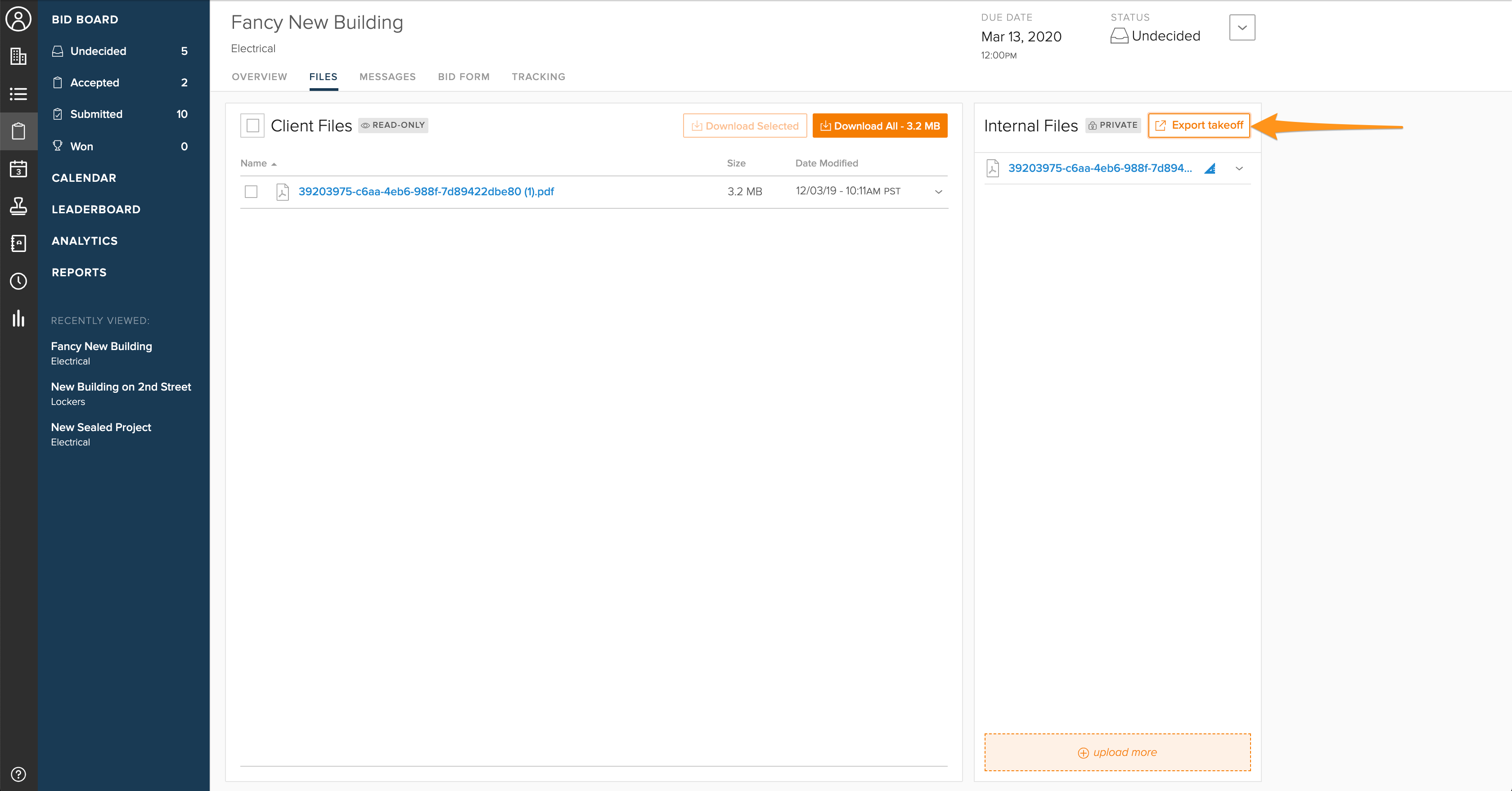Open the list icon in the left rail
The width and height of the screenshot is (1512, 791).
[18, 94]
